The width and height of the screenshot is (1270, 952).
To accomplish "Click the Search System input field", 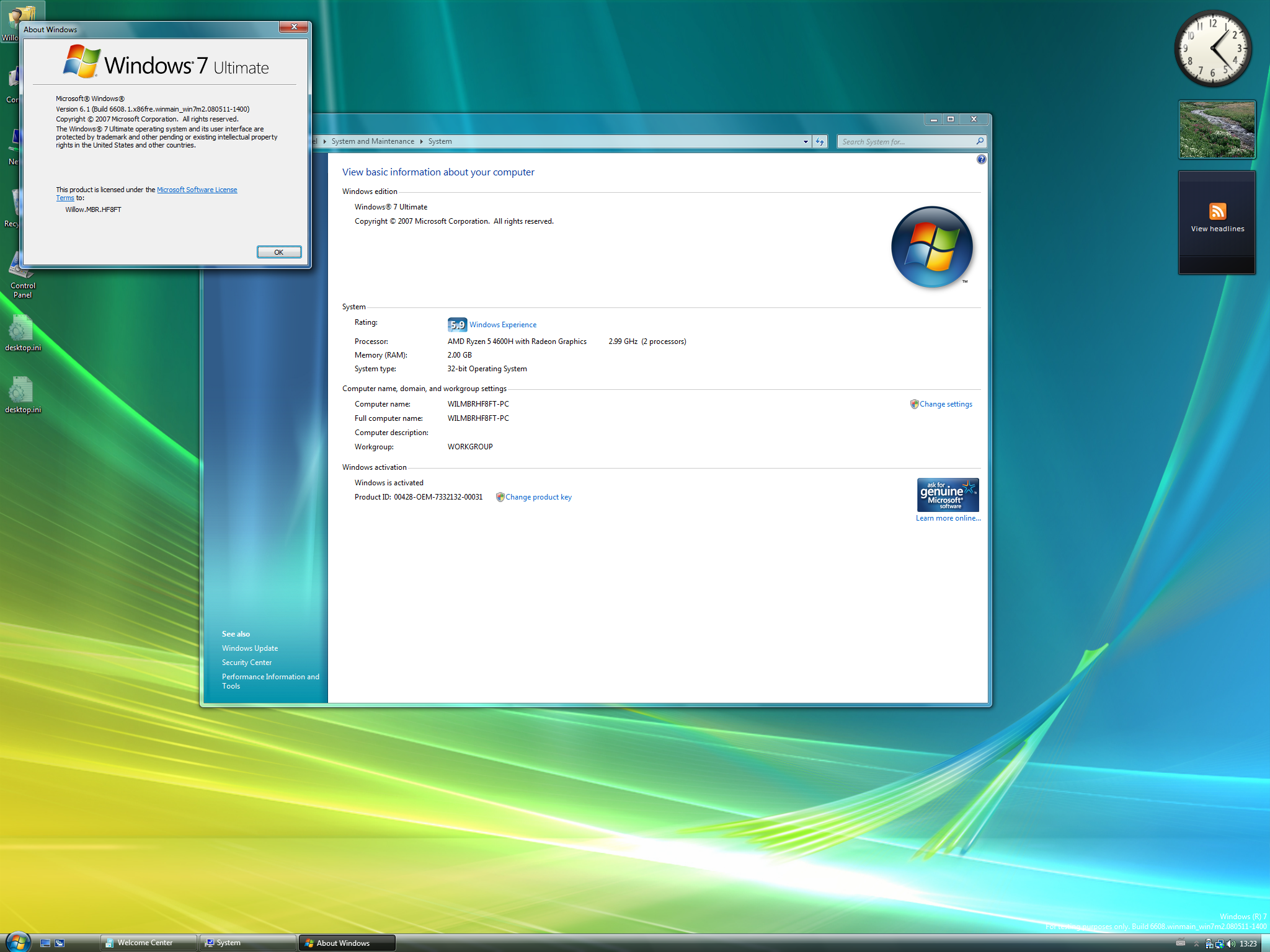I will point(906,141).
